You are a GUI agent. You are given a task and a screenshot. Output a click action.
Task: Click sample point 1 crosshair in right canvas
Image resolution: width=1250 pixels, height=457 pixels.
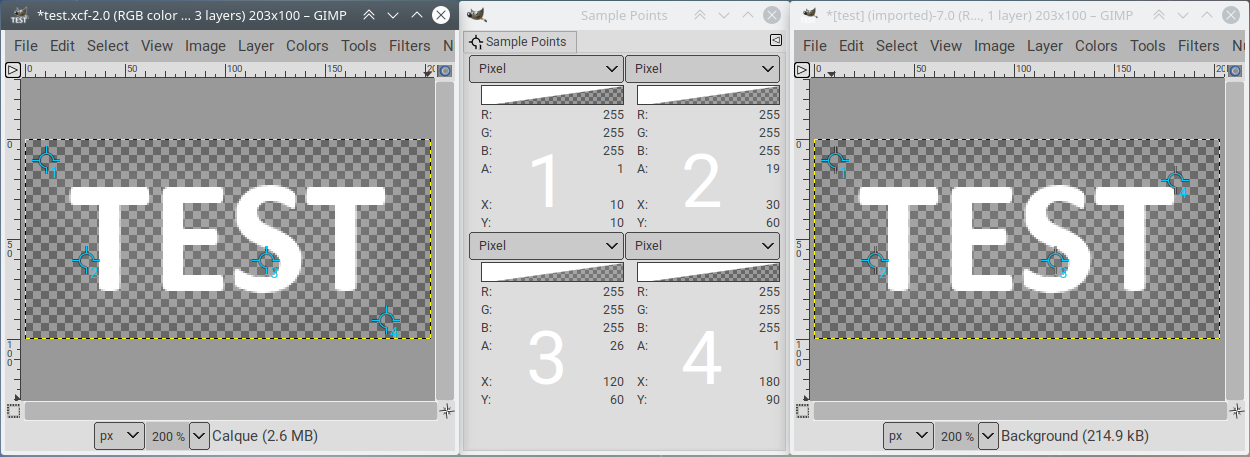pos(836,160)
